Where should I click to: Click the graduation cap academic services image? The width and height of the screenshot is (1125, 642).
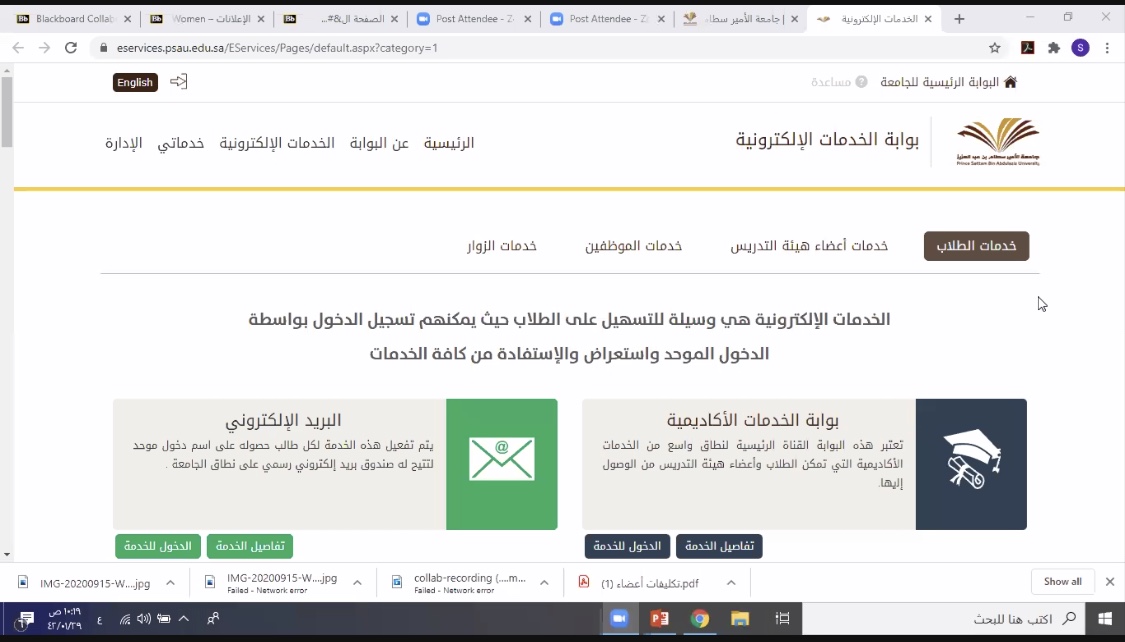tap(970, 463)
